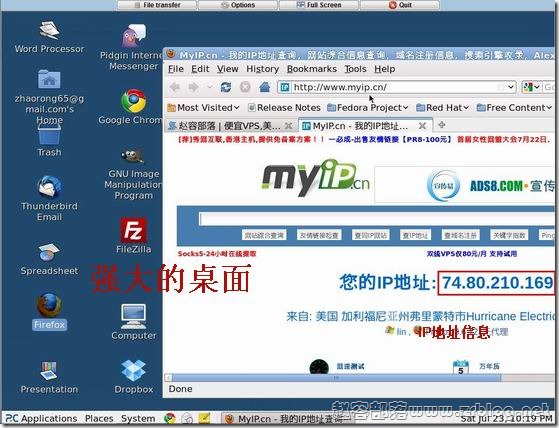559x428 pixels.
Task: Select the Thunderbird Email desktop icon
Action: pos(49,198)
